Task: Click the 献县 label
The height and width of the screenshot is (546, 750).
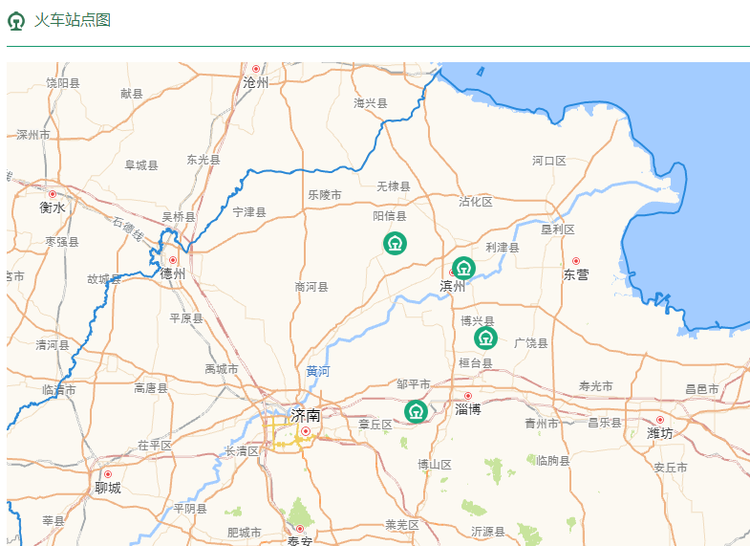Action: point(132,94)
